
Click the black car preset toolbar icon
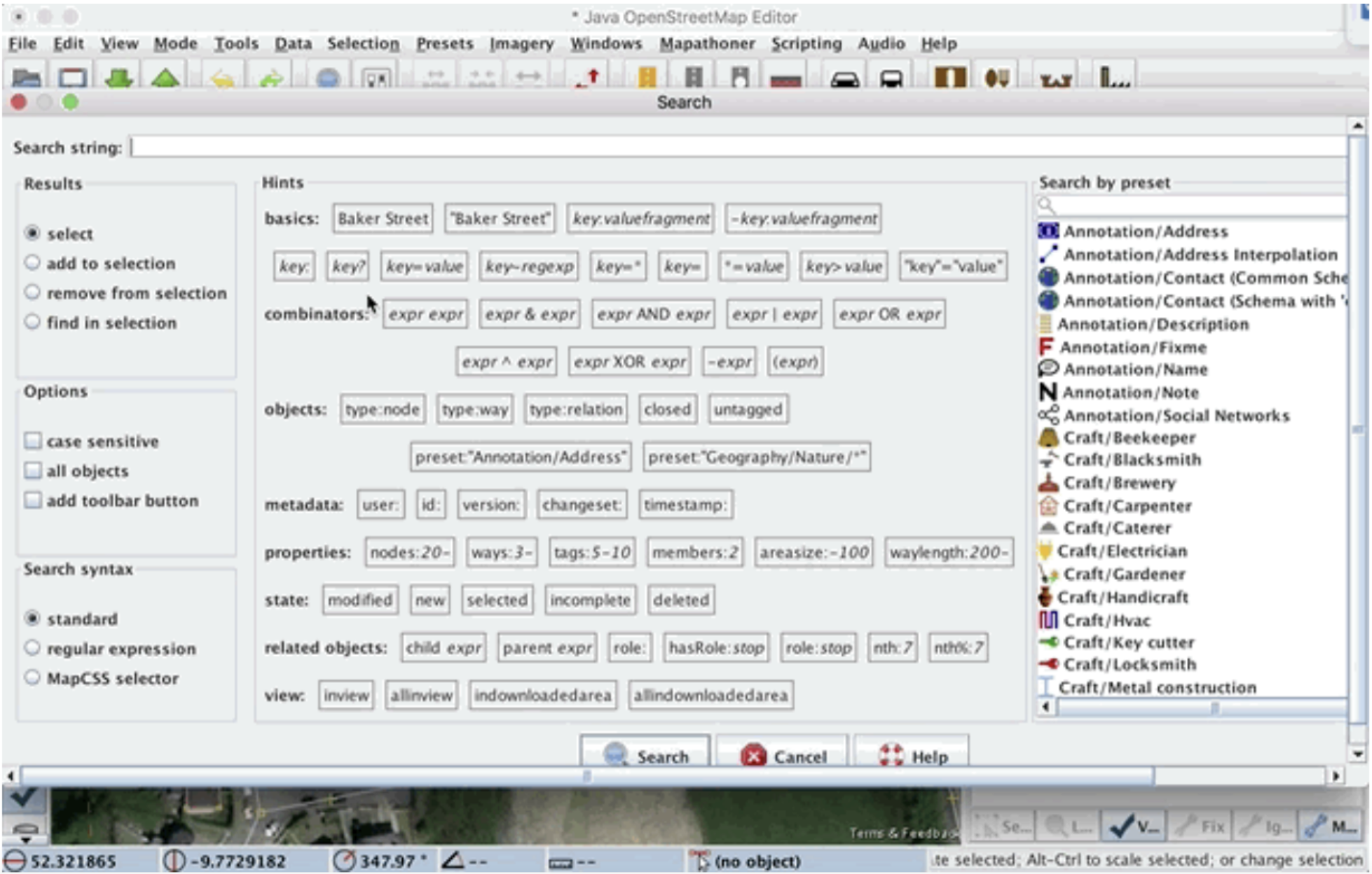coord(844,78)
